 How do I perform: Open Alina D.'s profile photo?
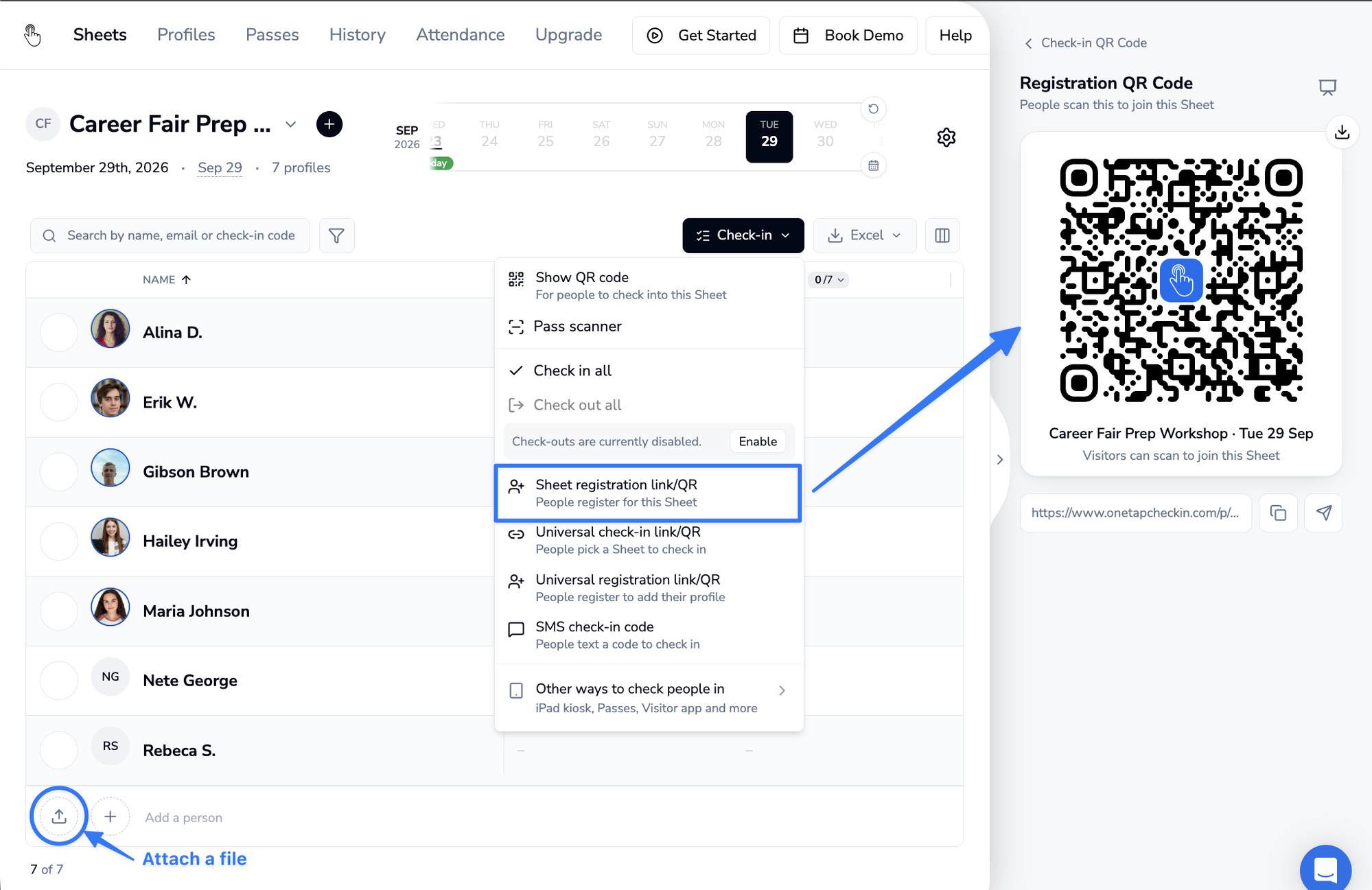[111, 329]
